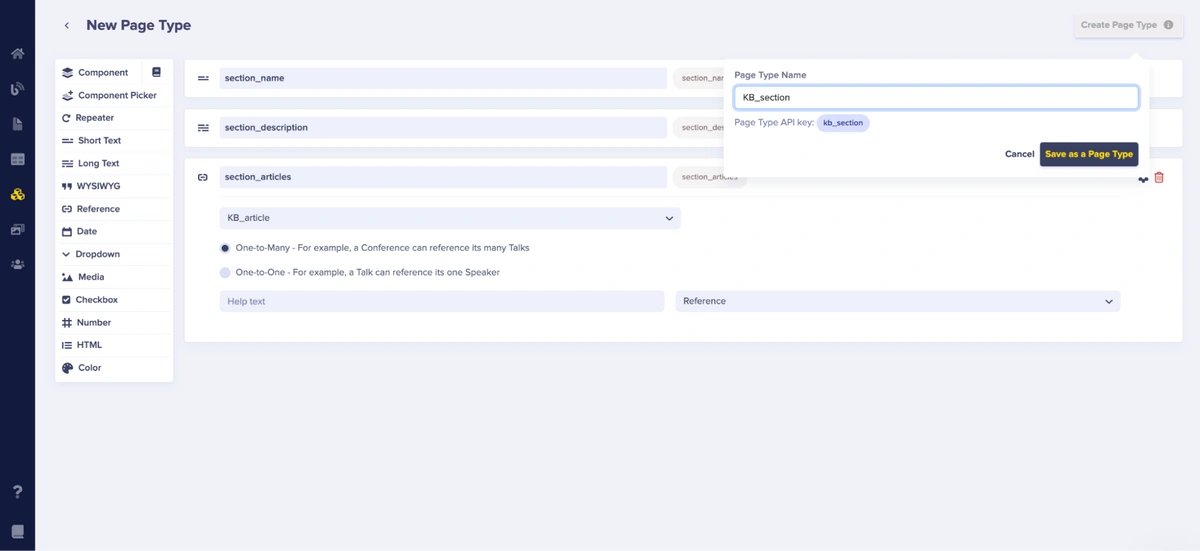Screen dimensions: 1200x551
Task: Cancel the page type naming popup
Action: [x=1019, y=155]
